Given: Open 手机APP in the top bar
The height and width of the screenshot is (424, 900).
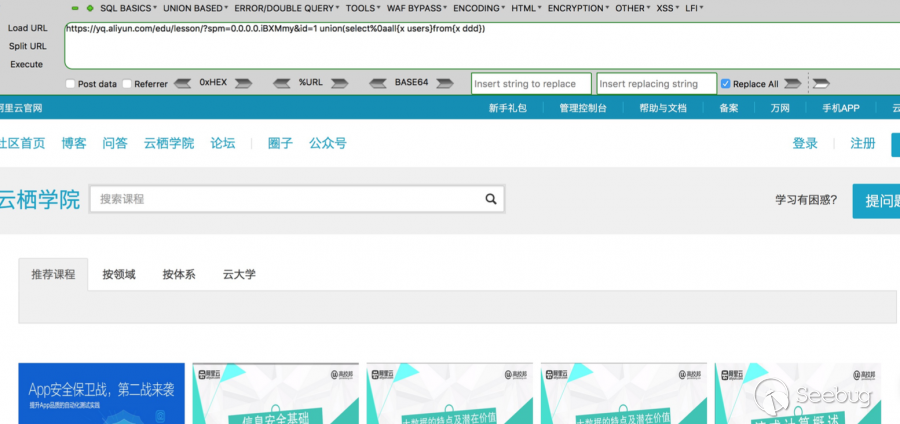Looking at the screenshot, I should click(841, 108).
